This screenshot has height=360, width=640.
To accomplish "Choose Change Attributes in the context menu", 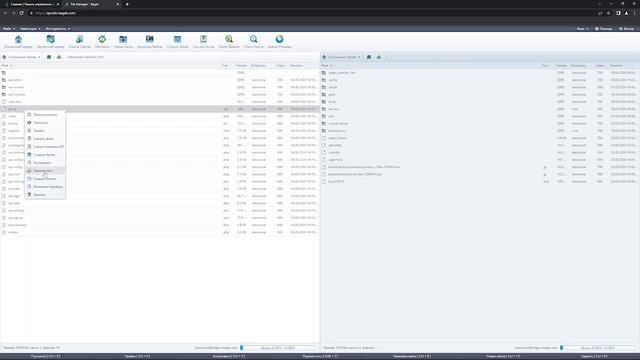I will pyautogui.click(x=45, y=187).
